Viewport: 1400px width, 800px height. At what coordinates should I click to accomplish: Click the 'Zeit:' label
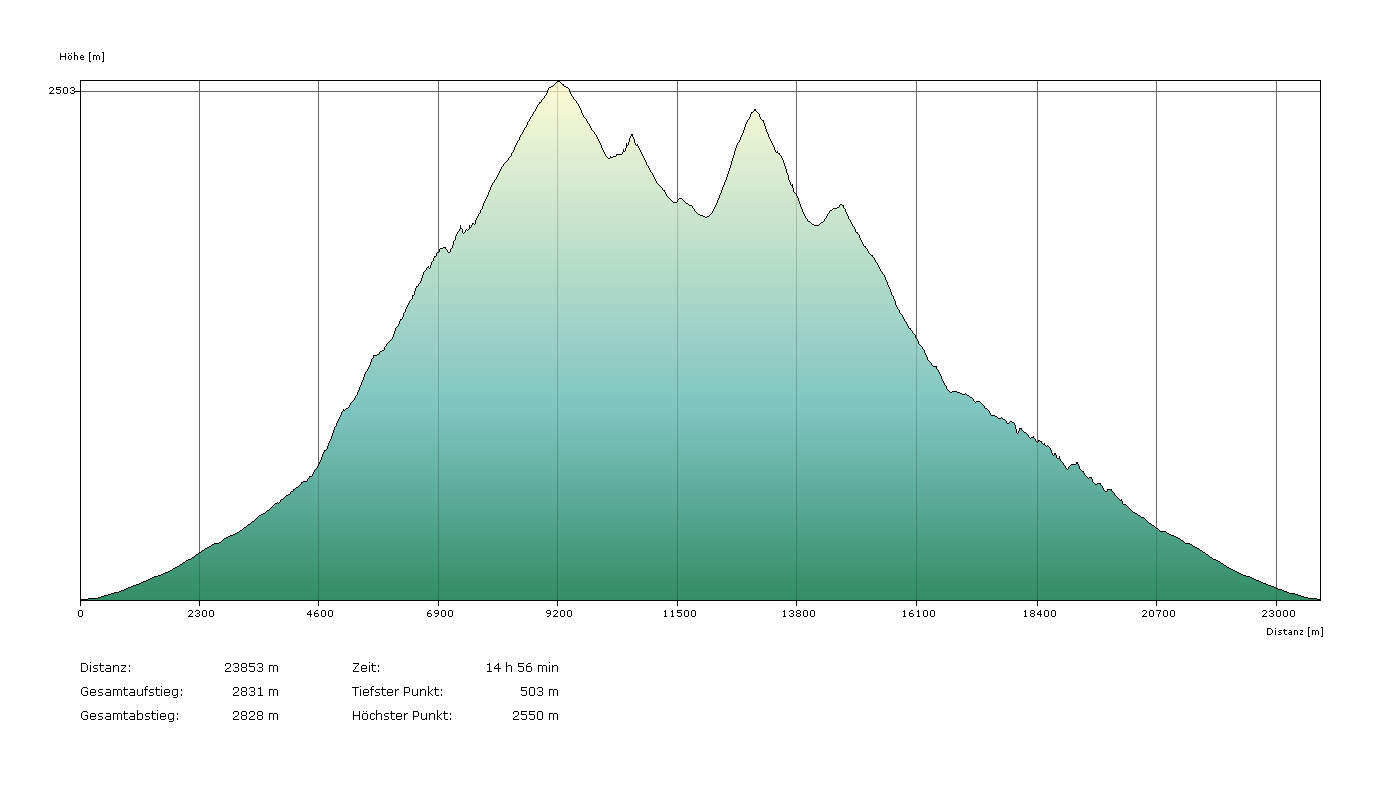tap(366, 667)
